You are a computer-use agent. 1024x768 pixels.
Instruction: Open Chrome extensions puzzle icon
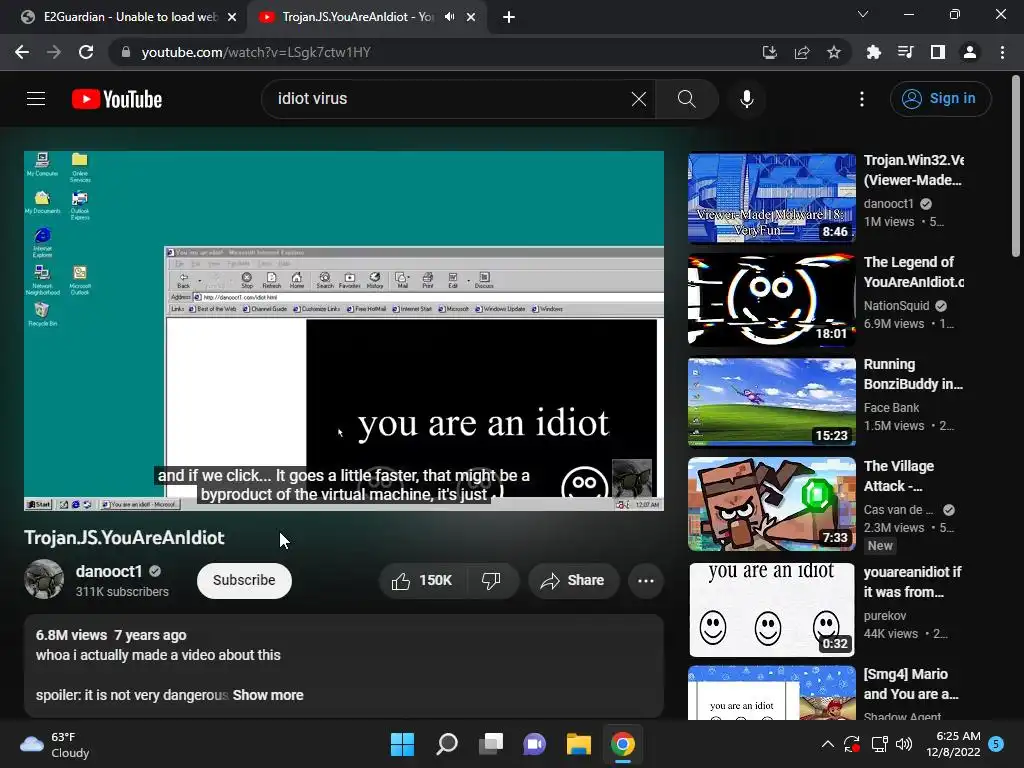(873, 52)
